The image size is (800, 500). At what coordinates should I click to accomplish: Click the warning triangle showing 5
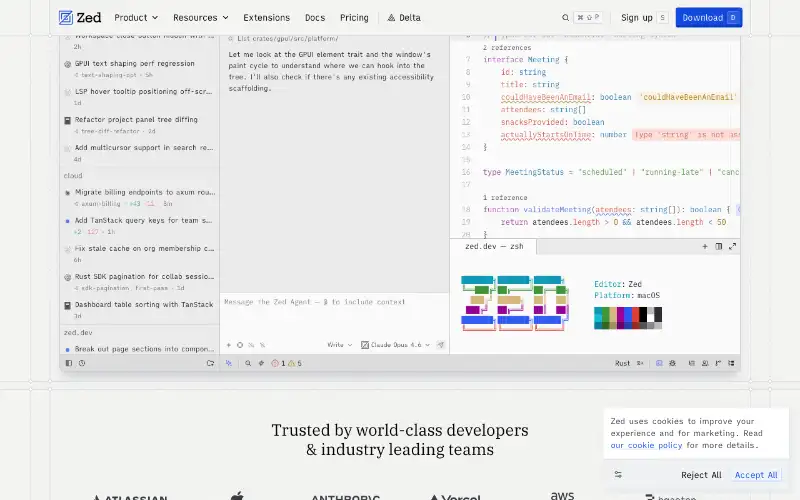click(295, 363)
